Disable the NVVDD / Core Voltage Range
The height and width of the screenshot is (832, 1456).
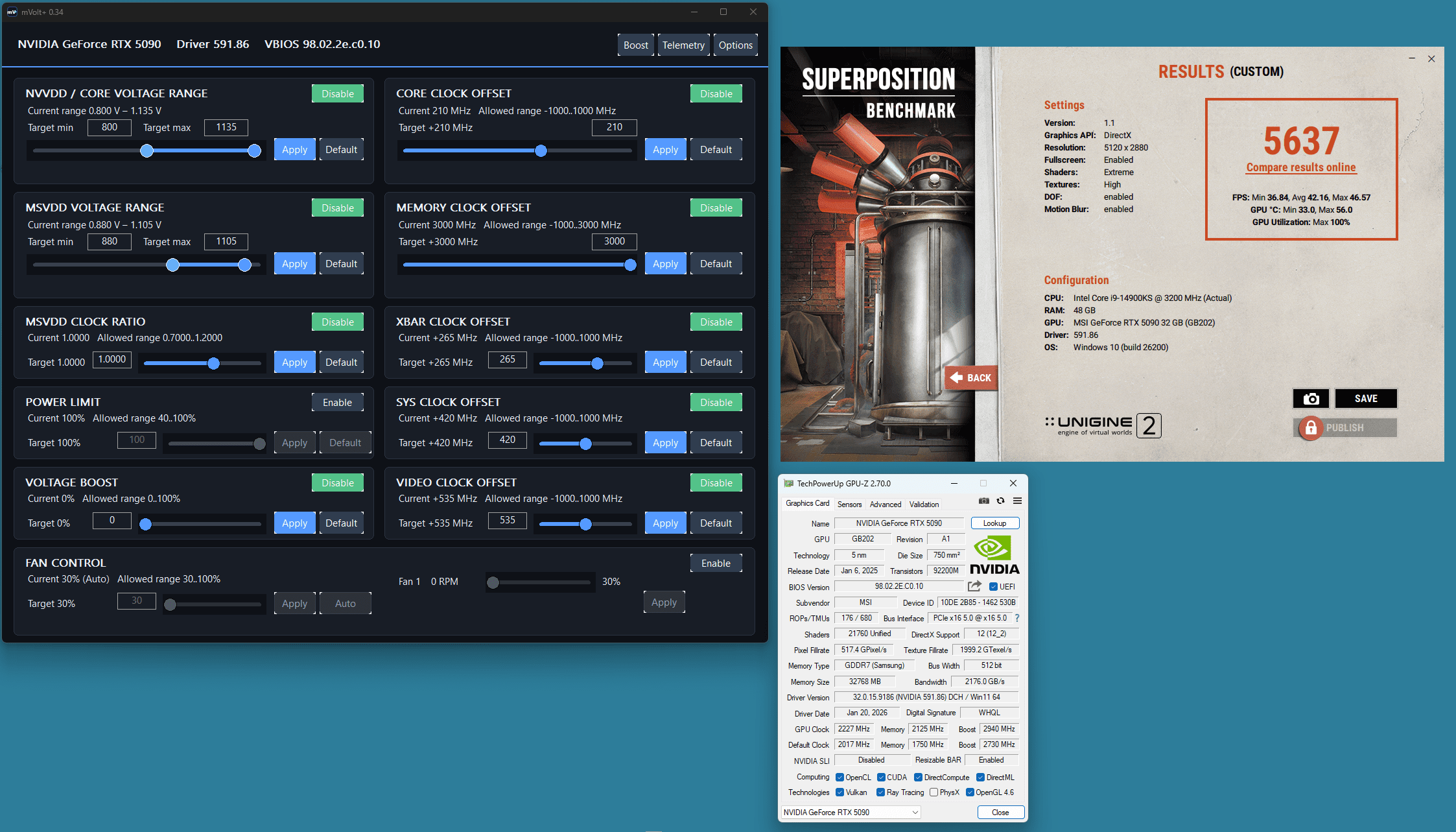(x=338, y=93)
